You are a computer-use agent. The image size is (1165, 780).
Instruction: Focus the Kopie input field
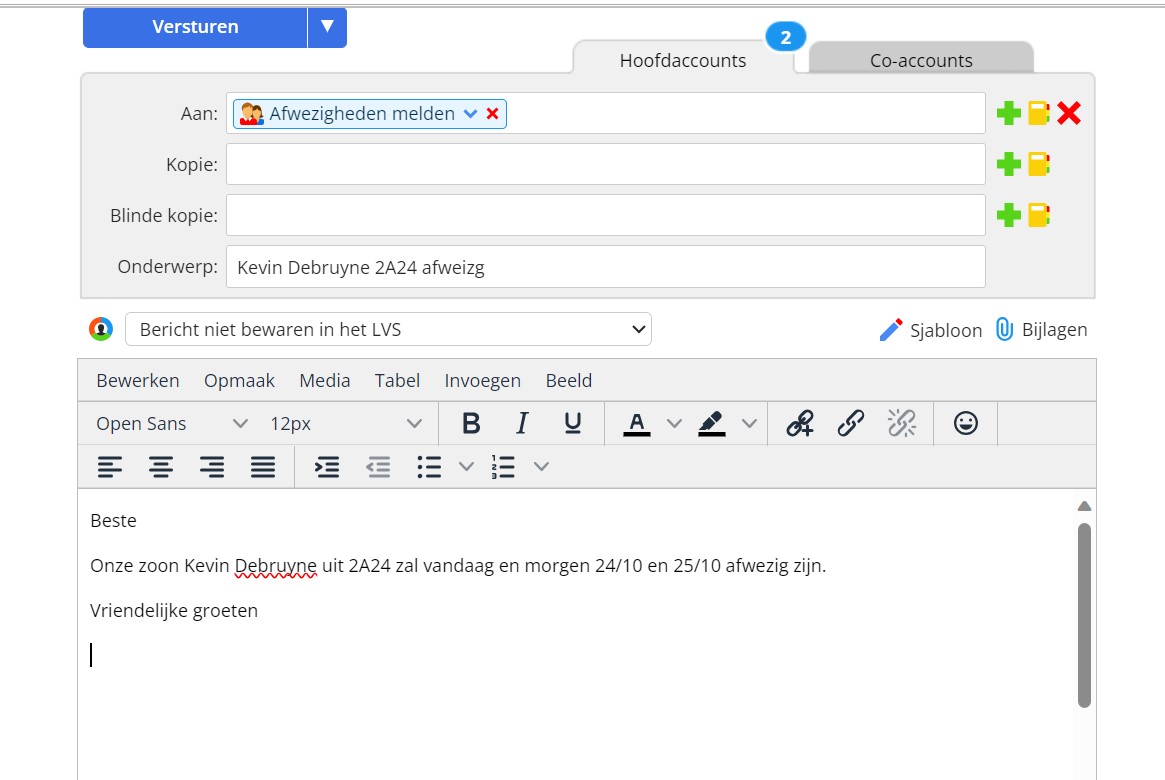606,164
